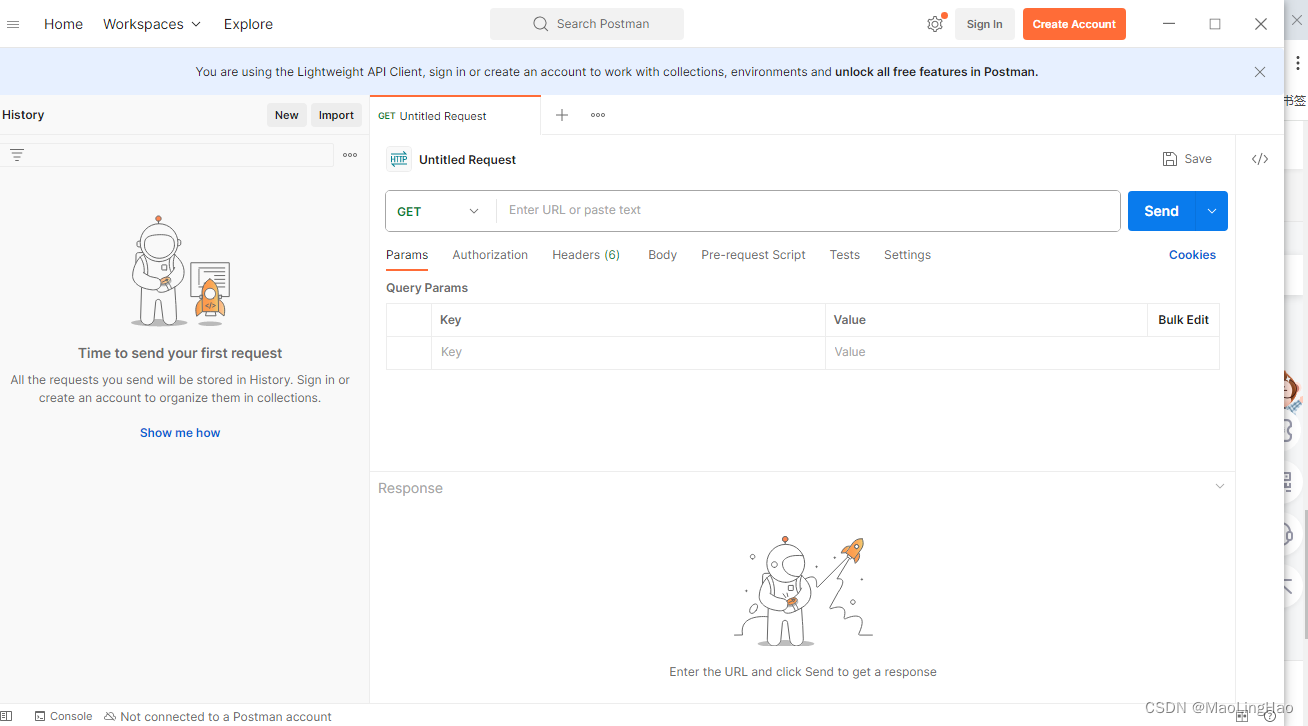Switch to the Authorization tab

(490, 255)
